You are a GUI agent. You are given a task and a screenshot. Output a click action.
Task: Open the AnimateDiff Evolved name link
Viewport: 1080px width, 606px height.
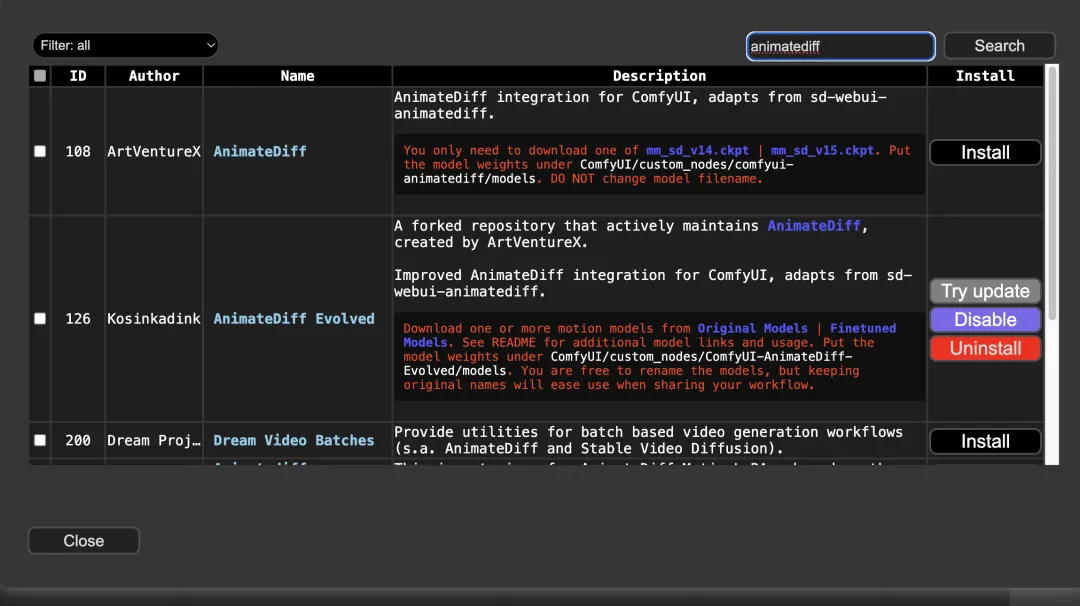pyautogui.click(x=294, y=319)
